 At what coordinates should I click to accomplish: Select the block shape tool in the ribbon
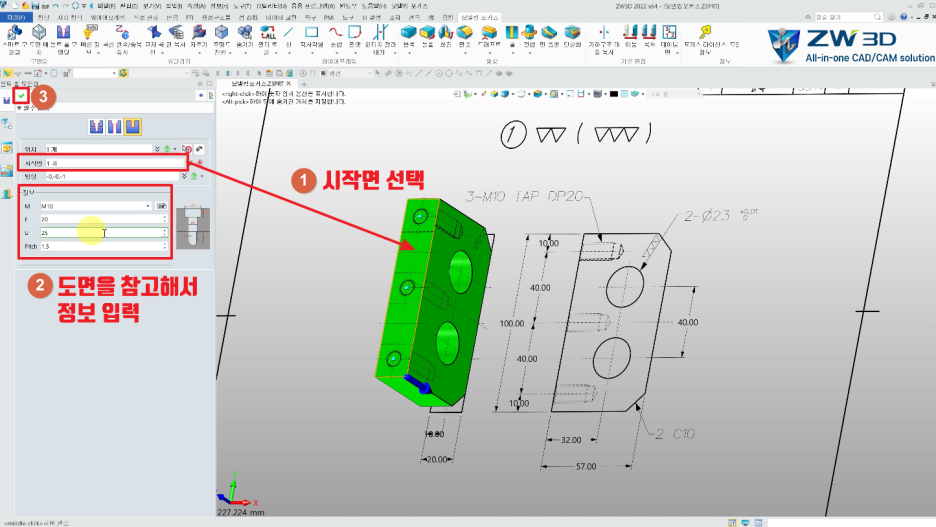pyautogui.click(x=409, y=32)
